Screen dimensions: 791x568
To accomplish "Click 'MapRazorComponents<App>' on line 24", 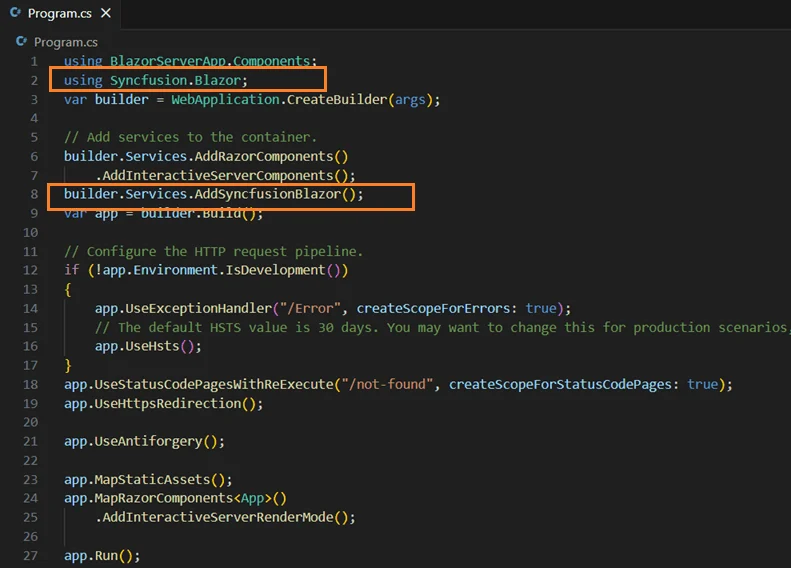I will pyautogui.click(x=183, y=499).
